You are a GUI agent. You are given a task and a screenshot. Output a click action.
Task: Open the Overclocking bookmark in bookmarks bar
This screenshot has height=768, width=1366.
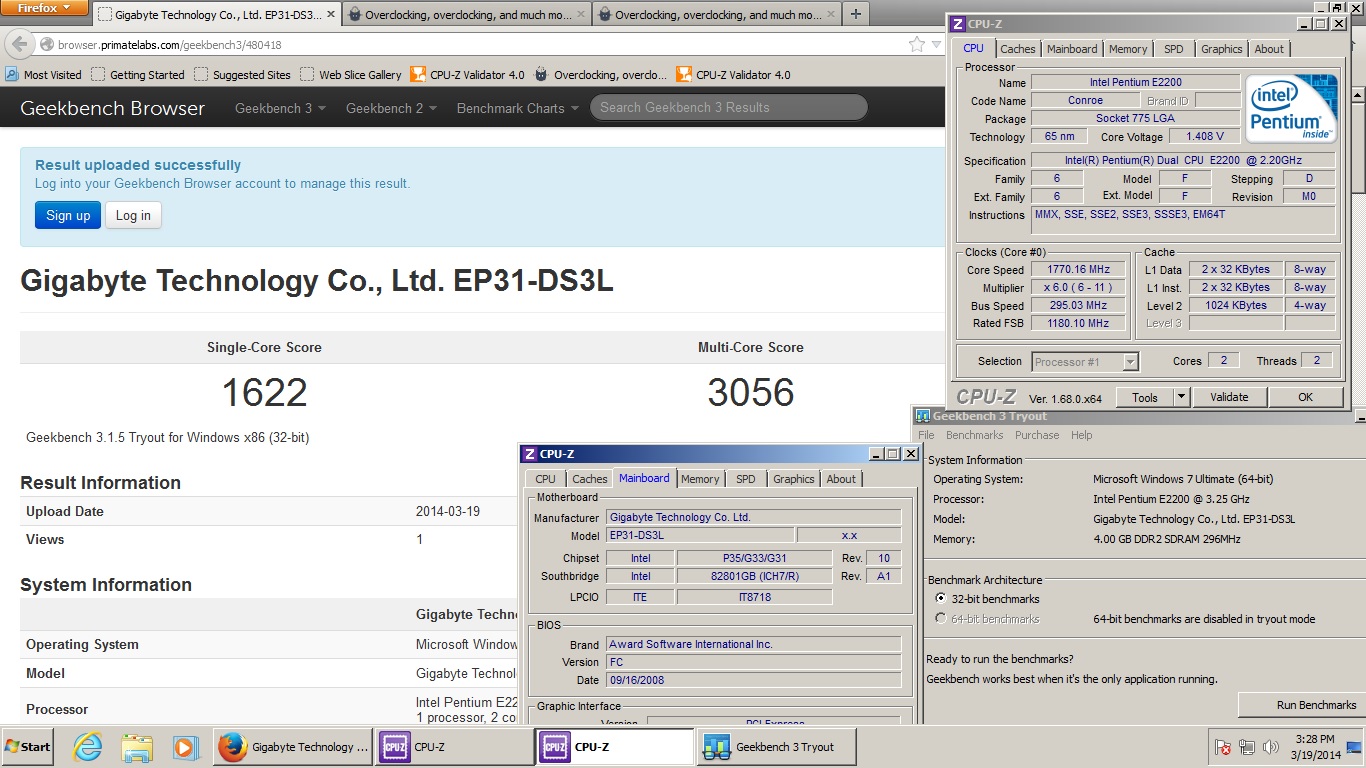coord(601,74)
